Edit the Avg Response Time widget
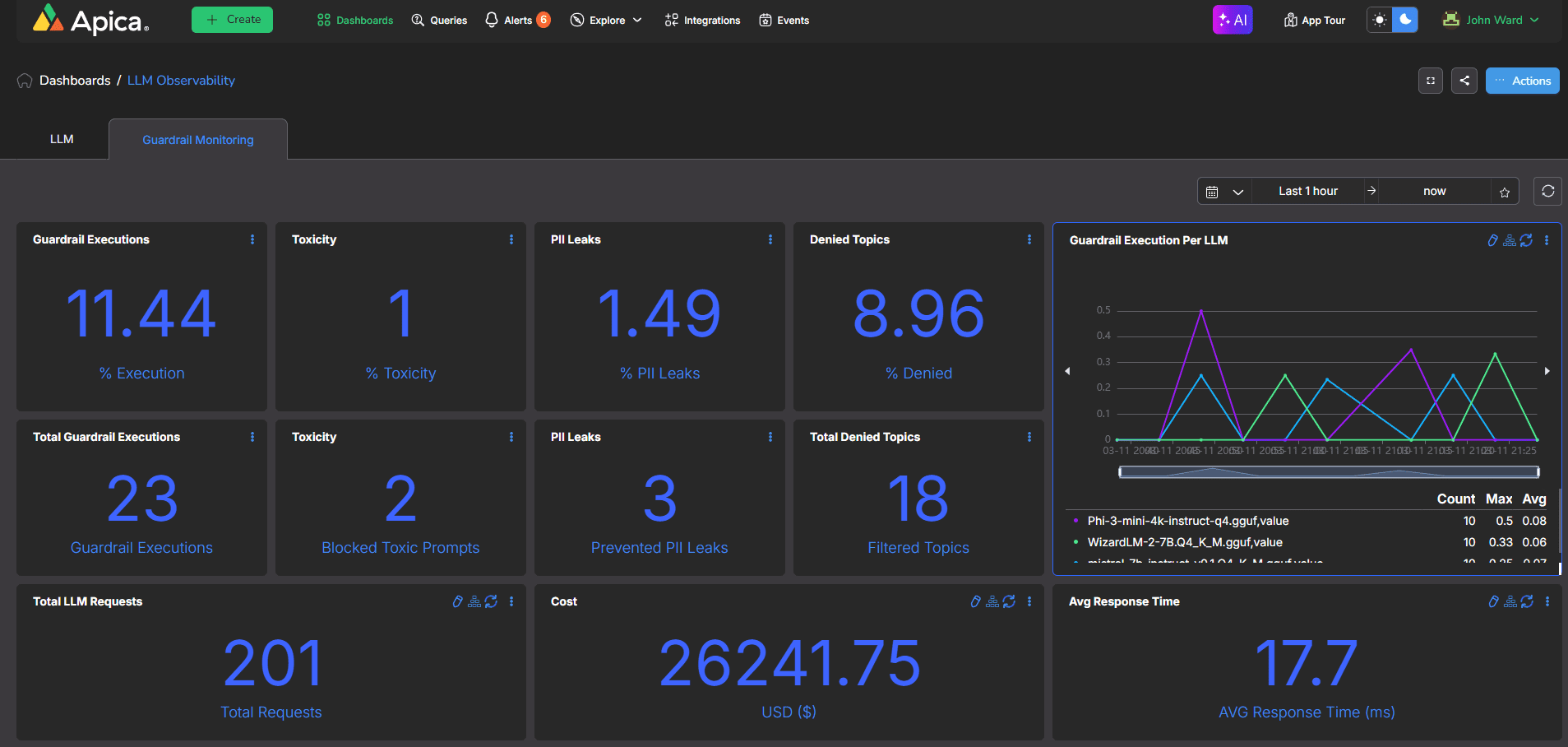 1493,601
